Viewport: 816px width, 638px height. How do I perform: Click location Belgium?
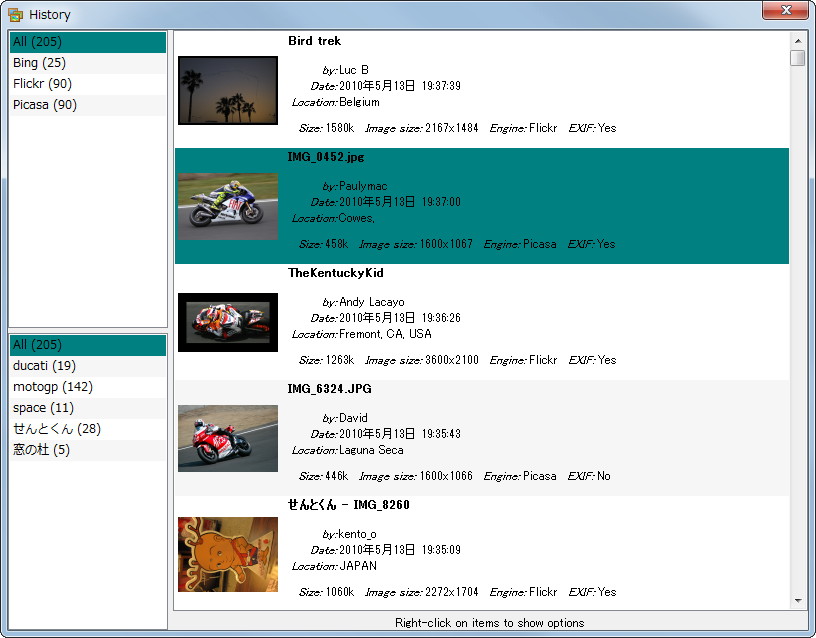359,103
